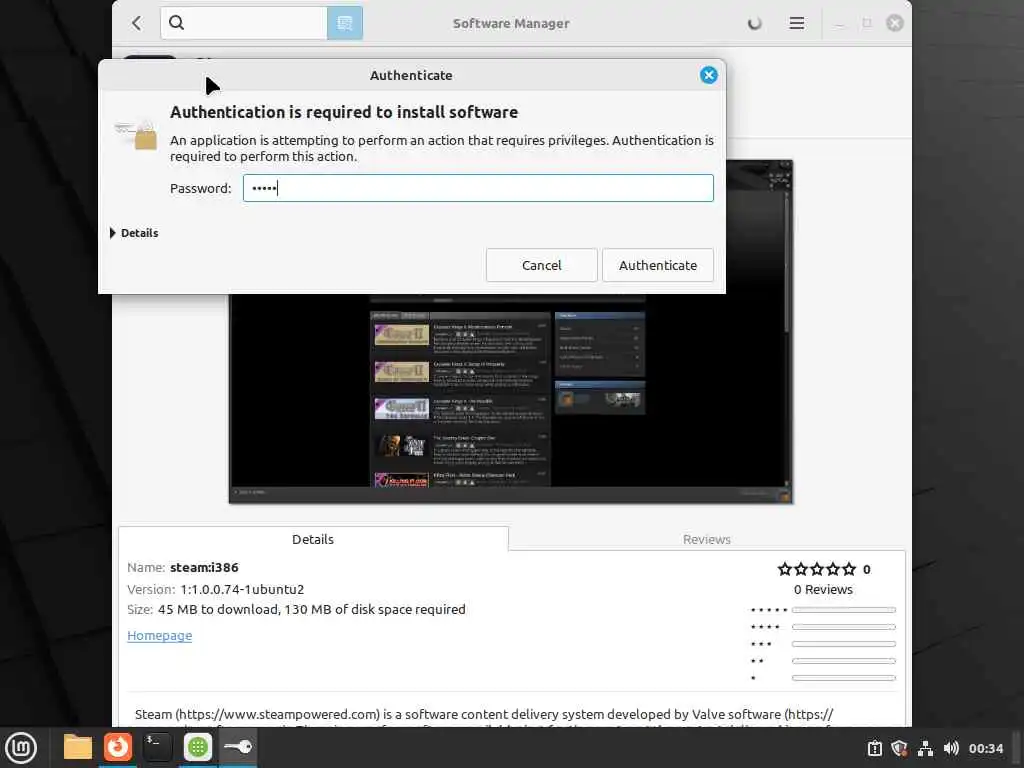Click the loading spinner in header bar
Screen dimensions: 1024x768
(754, 24)
